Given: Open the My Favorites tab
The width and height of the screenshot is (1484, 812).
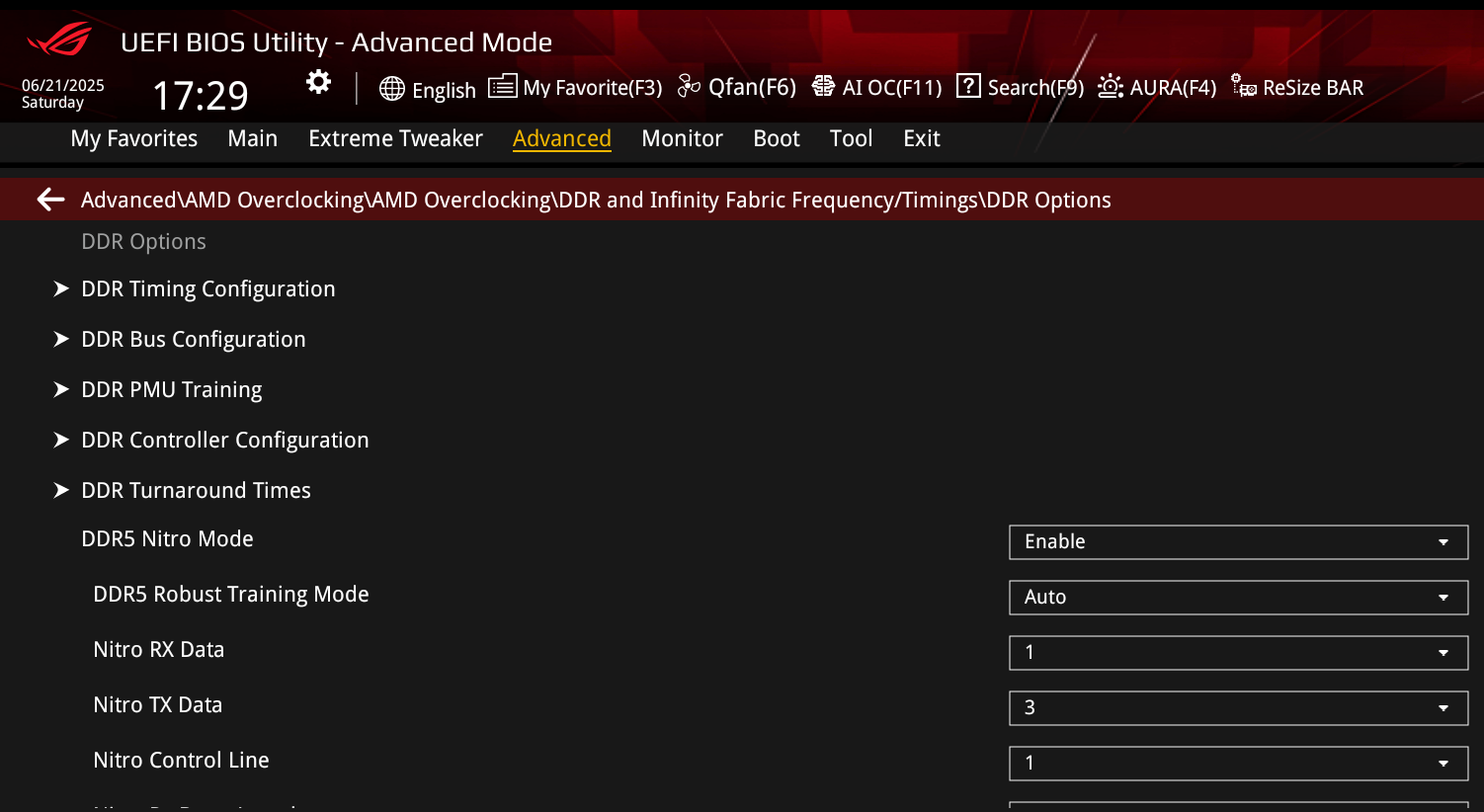Looking at the screenshot, I should pyautogui.click(x=134, y=138).
